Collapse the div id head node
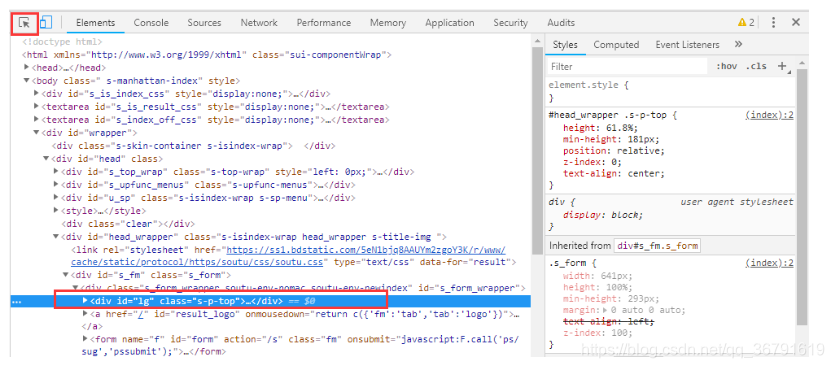834x368 pixels. tap(46, 158)
